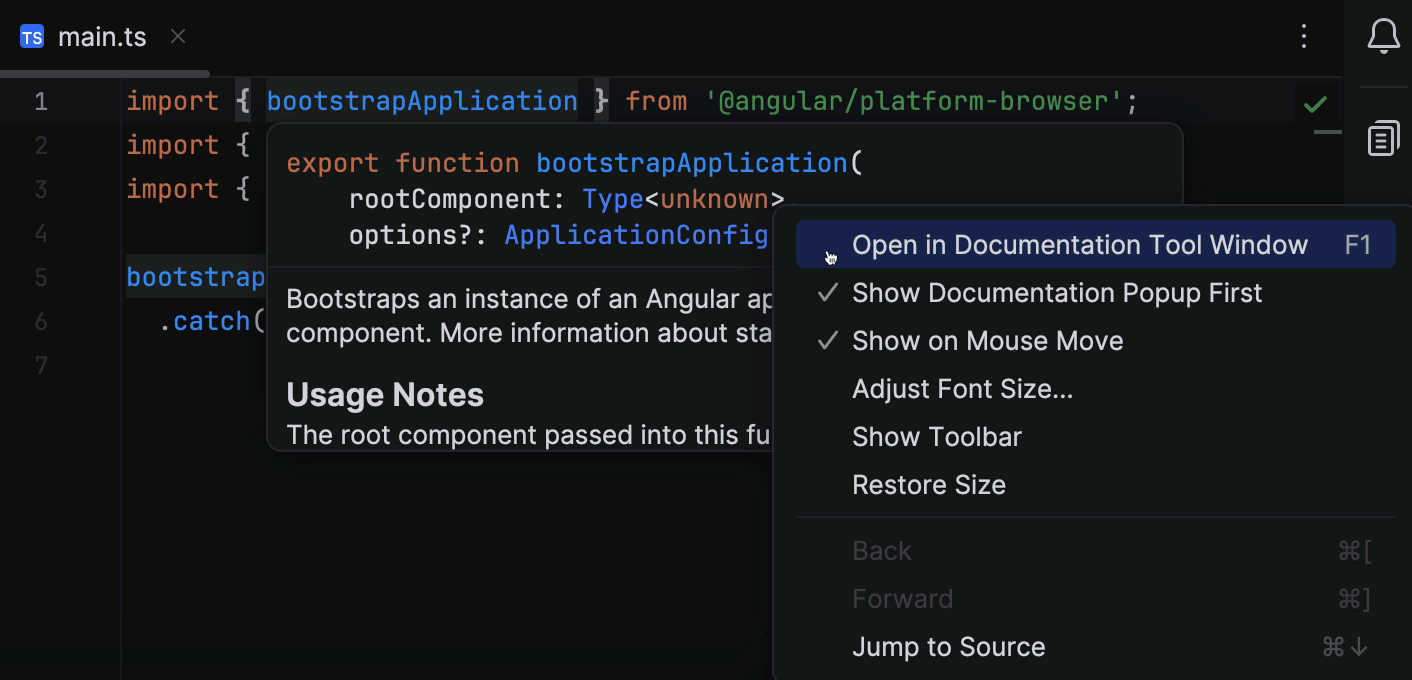Screen dimensions: 1412x680
Task: Open the Adjust Font Size dialog
Action: pyautogui.click(x=962, y=388)
